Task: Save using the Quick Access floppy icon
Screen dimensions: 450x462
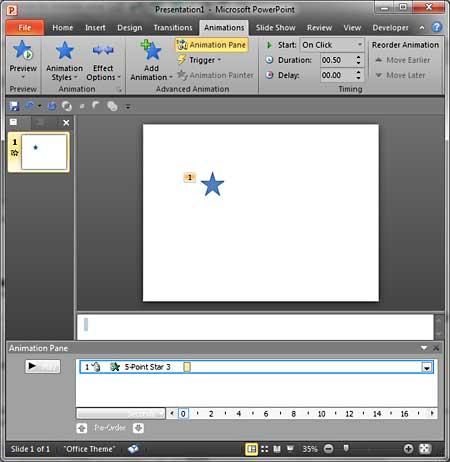Action: coord(14,106)
